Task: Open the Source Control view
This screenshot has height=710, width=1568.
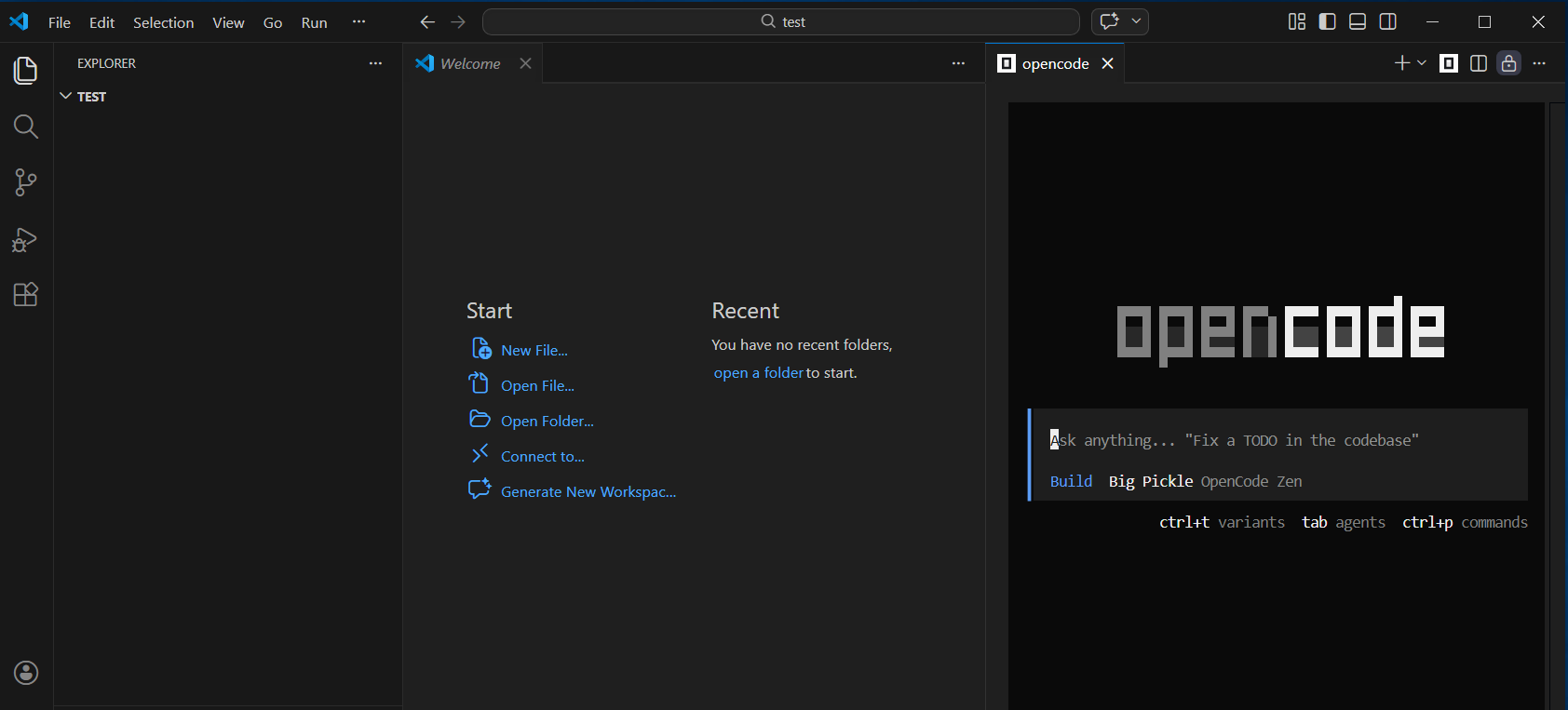Action: (x=26, y=182)
